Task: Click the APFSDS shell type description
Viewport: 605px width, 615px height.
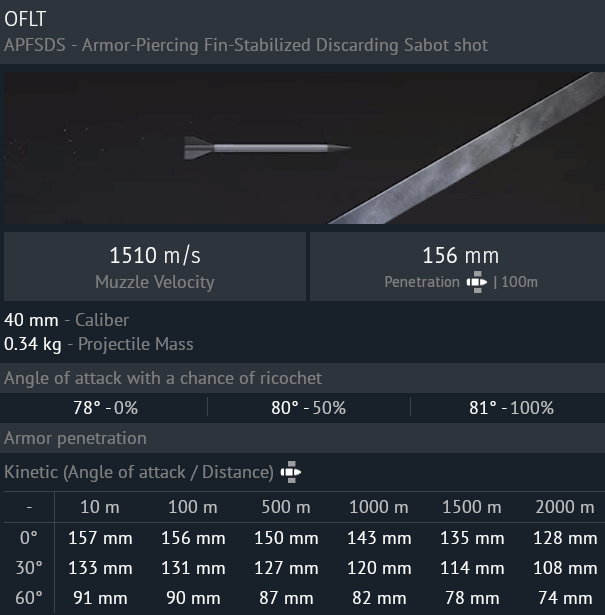Action: 246,45
